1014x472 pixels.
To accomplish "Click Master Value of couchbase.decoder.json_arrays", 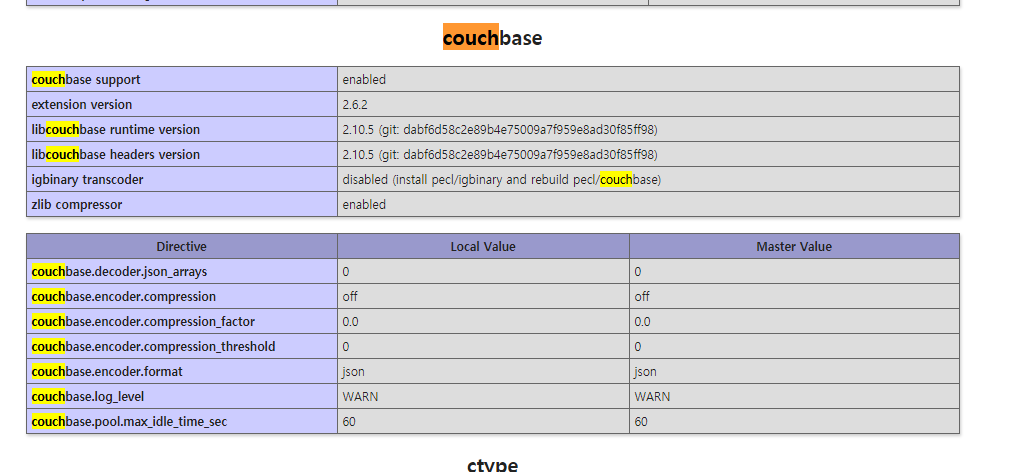I will click(x=638, y=272).
